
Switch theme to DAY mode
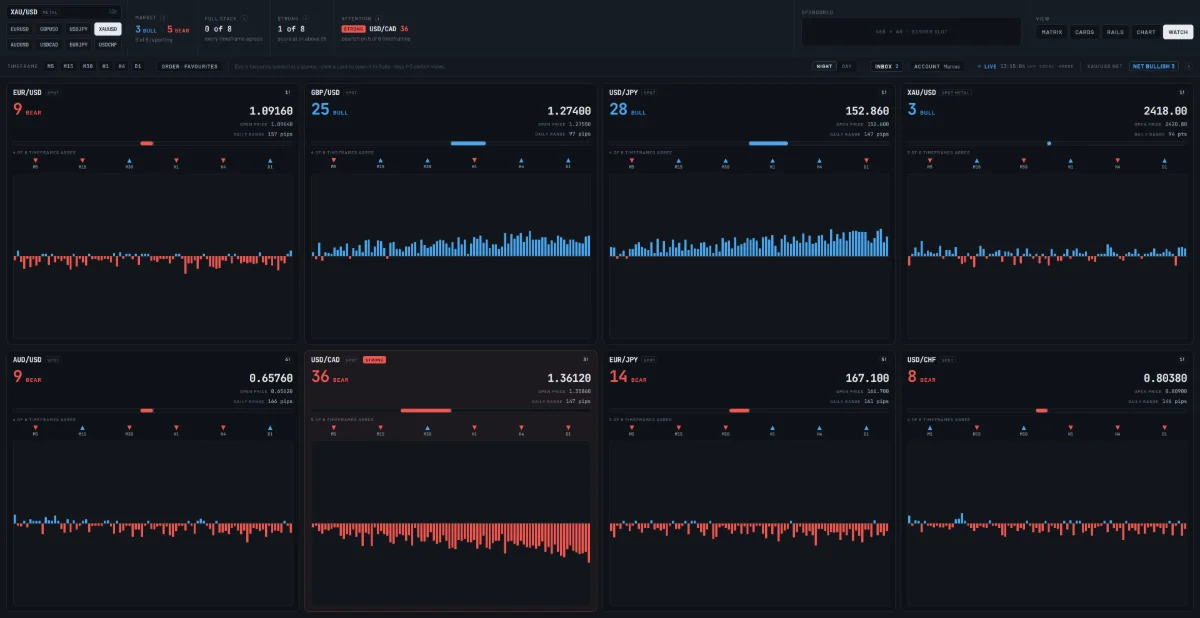pos(848,66)
